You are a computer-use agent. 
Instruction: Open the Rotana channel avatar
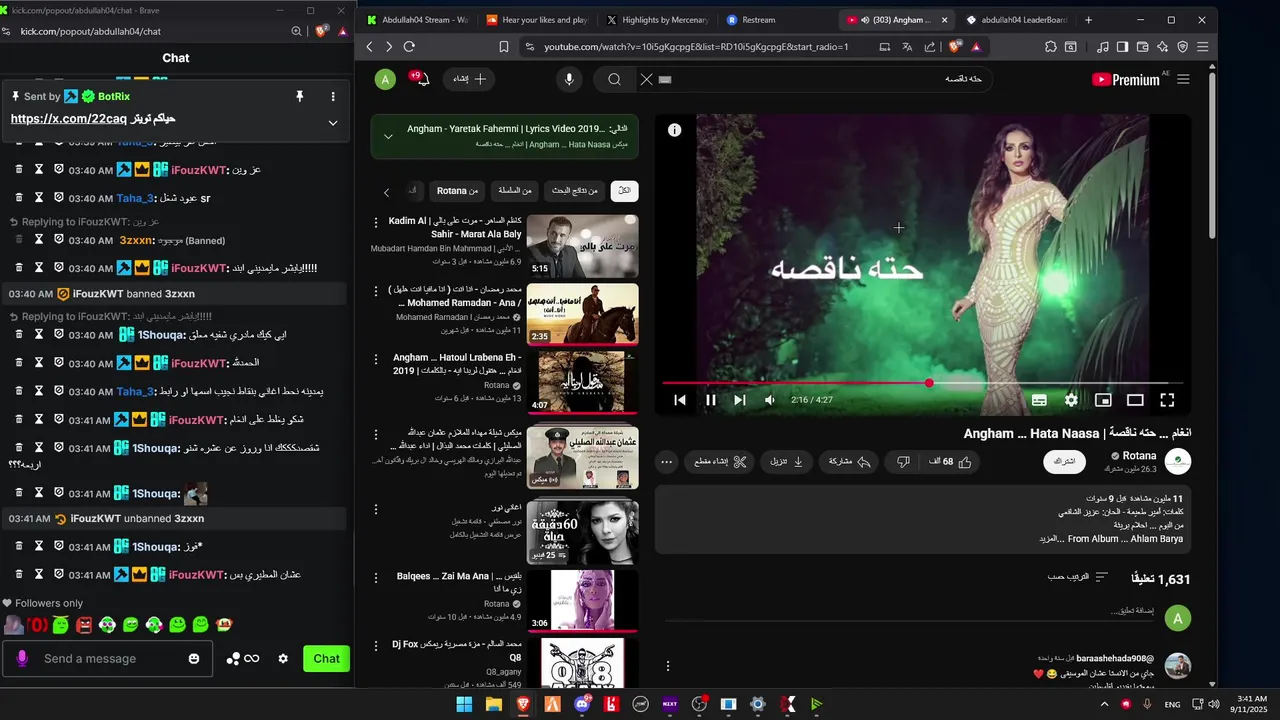coord(1178,462)
